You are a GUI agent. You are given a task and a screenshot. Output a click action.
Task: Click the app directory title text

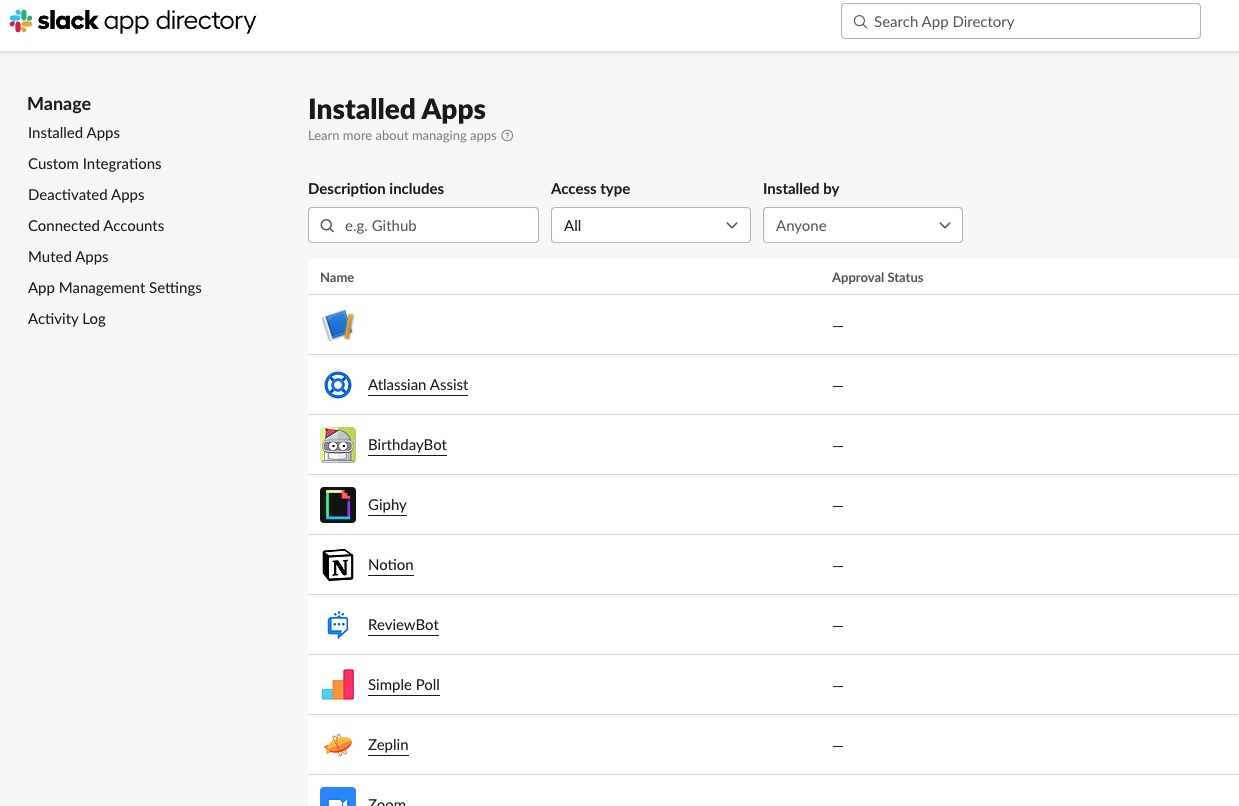click(180, 21)
